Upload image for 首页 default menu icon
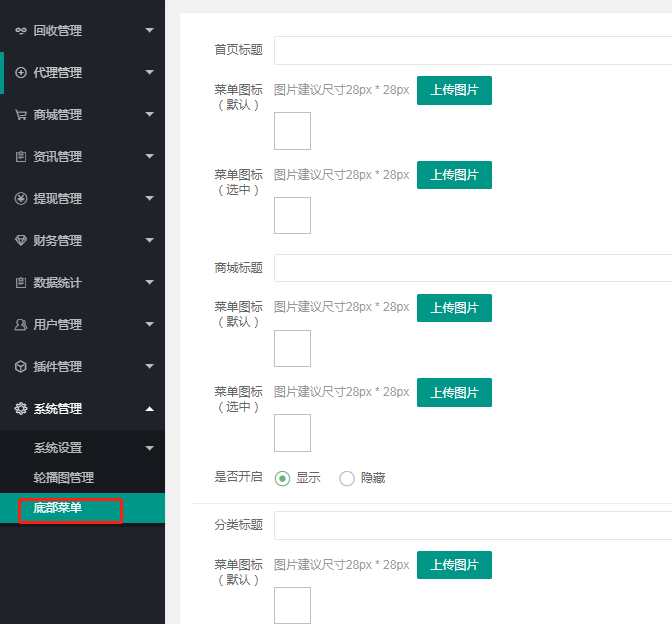Screen dimensions: 672x624 (x=454, y=90)
